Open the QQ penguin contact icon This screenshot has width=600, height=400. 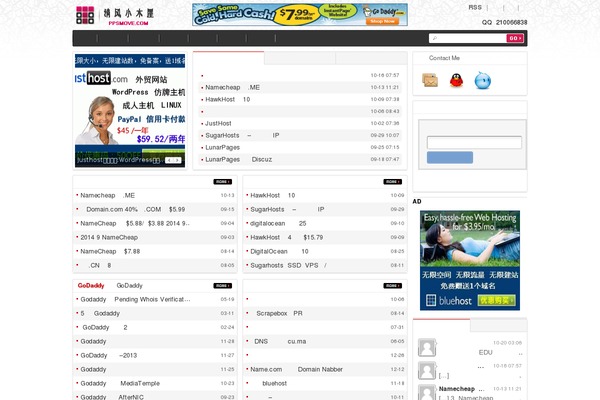456,80
